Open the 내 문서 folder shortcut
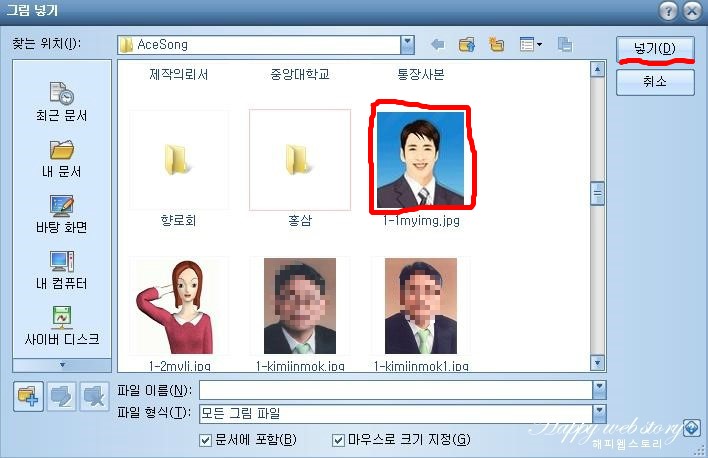 click(x=61, y=159)
